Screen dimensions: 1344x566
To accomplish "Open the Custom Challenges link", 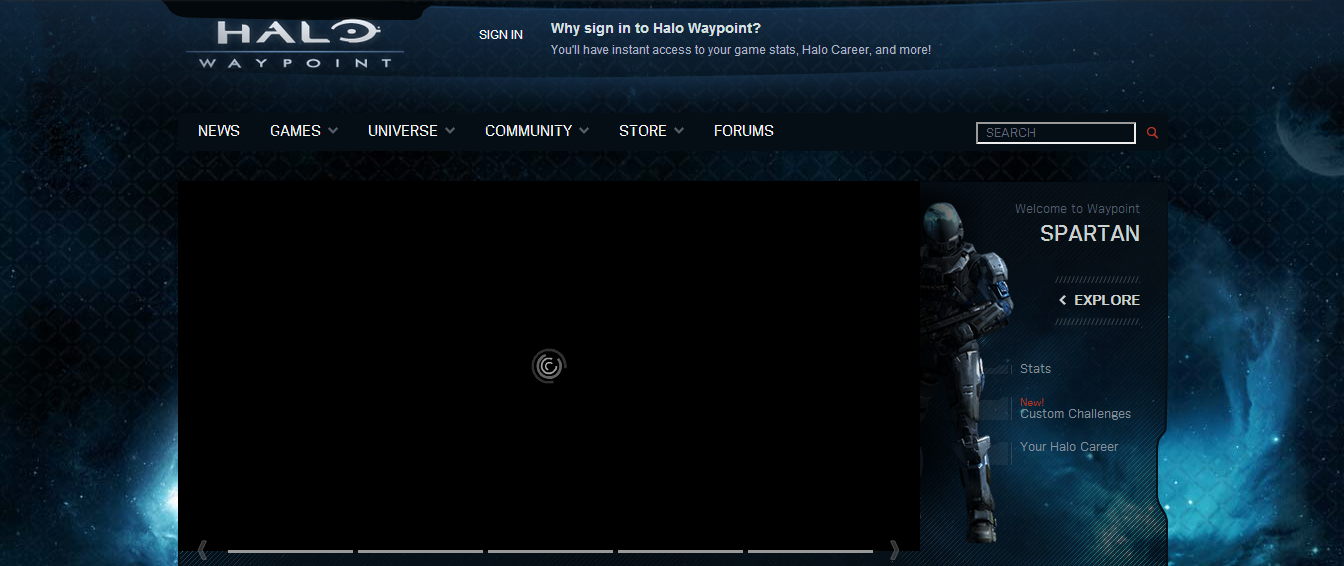I will (x=1075, y=414).
